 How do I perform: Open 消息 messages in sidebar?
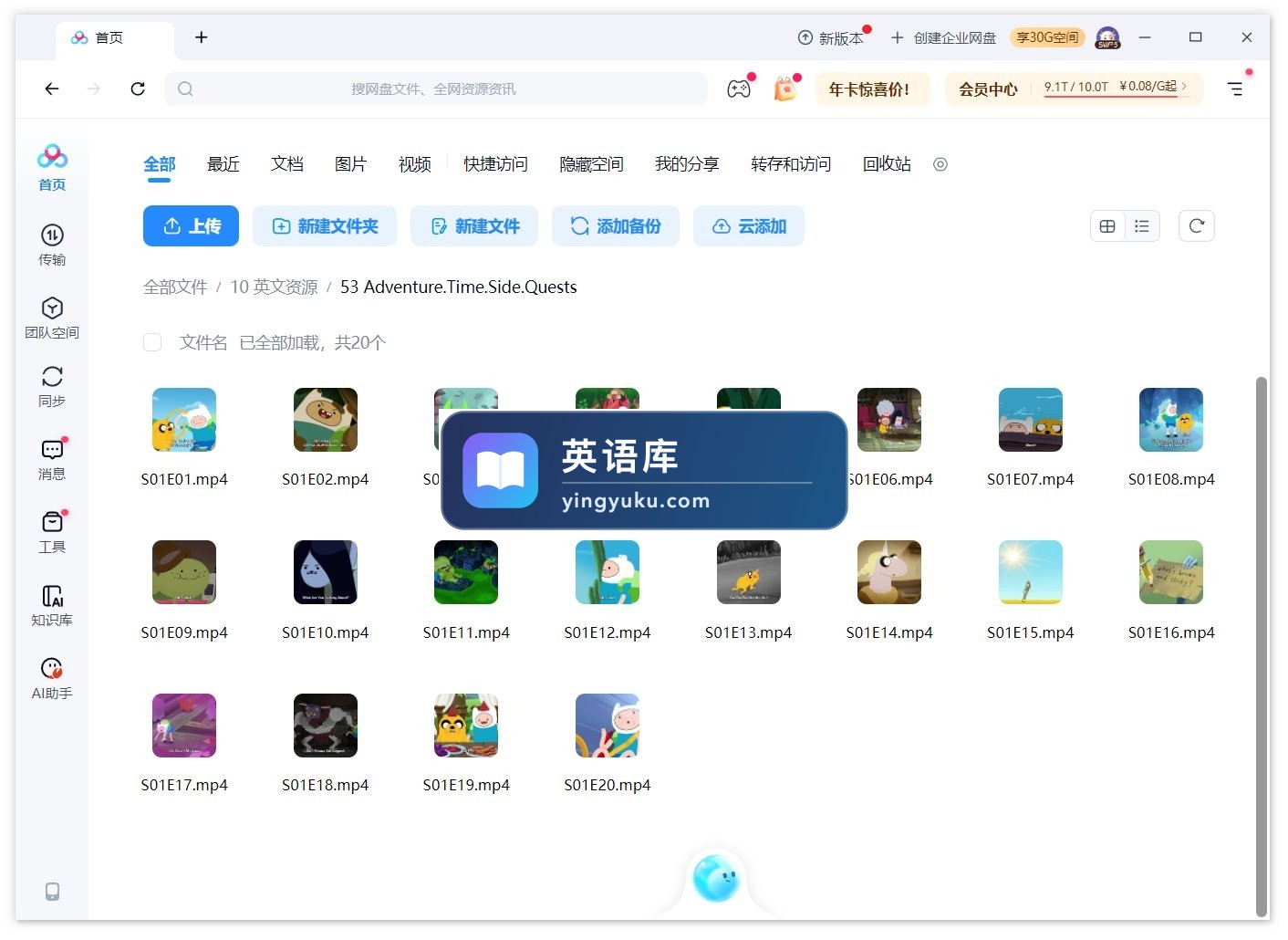tap(52, 459)
